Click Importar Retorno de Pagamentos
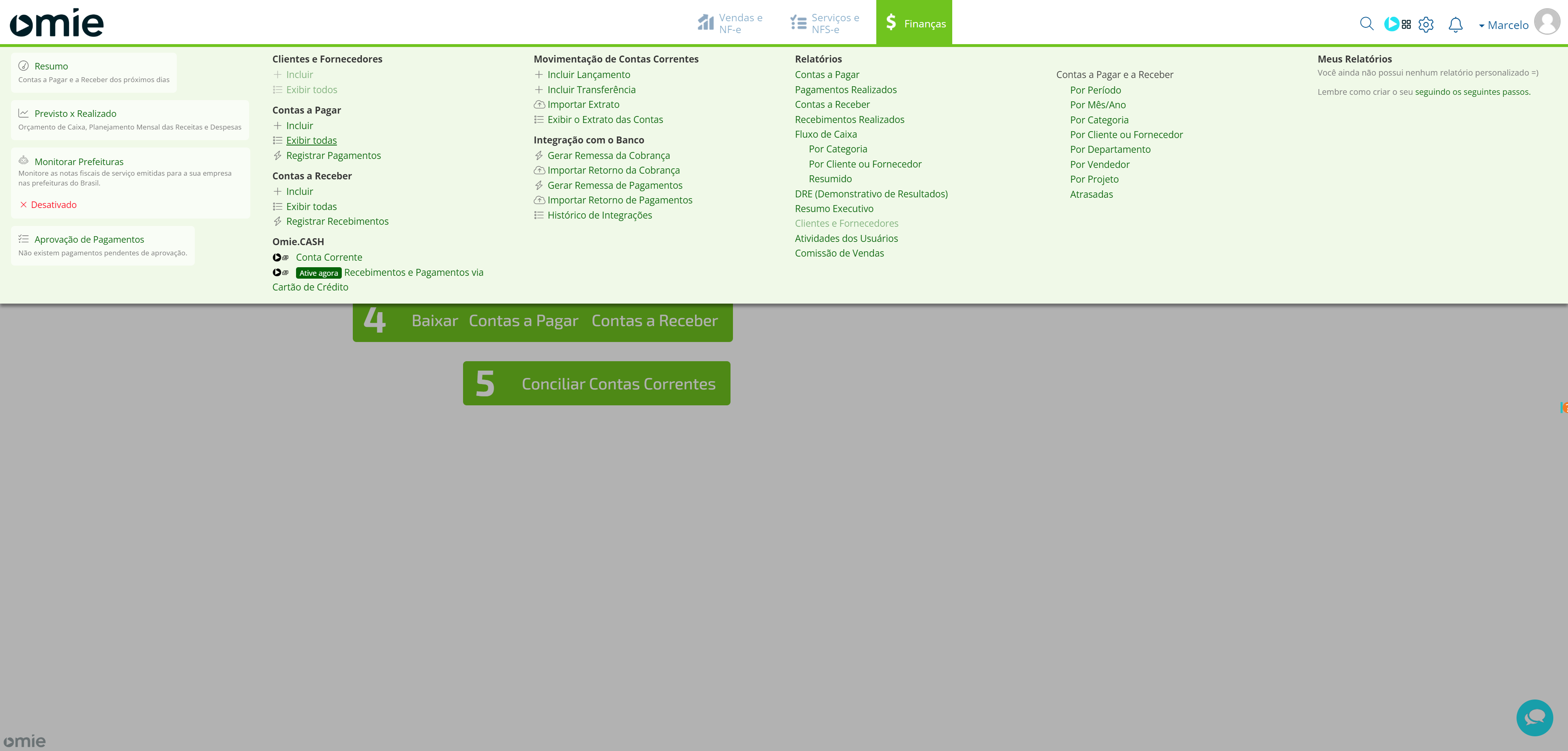This screenshot has width=1568, height=751. pyautogui.click(x=620, y=200)
